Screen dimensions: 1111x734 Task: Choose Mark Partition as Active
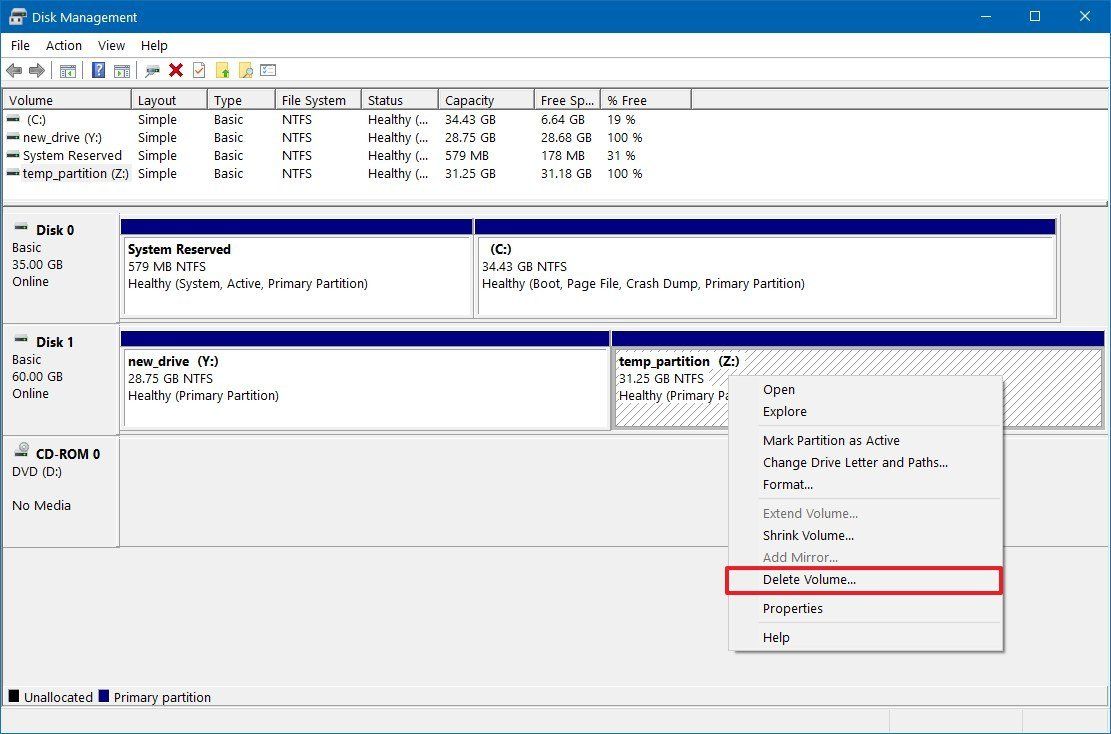click(x=831, y=440)
